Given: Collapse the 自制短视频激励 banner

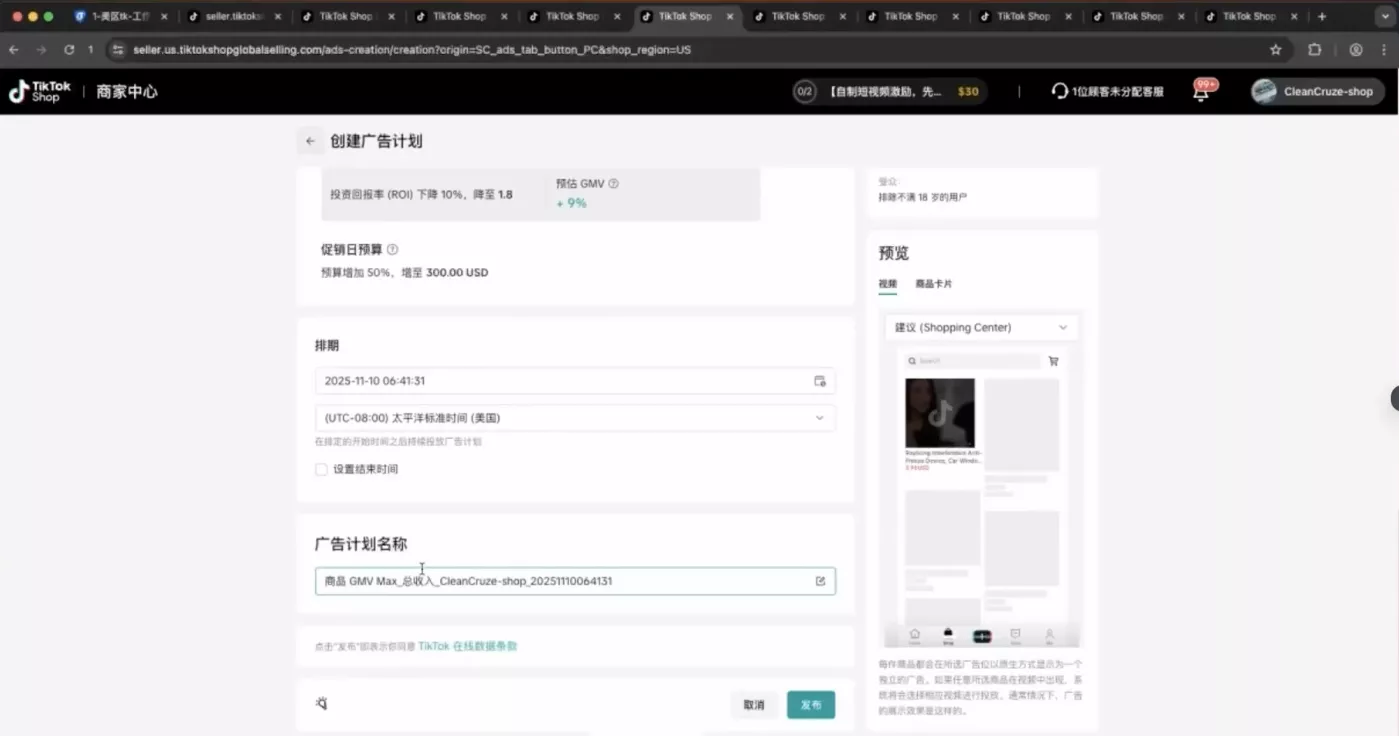Looking at the screenshot, I should click(x=888, y=91).
